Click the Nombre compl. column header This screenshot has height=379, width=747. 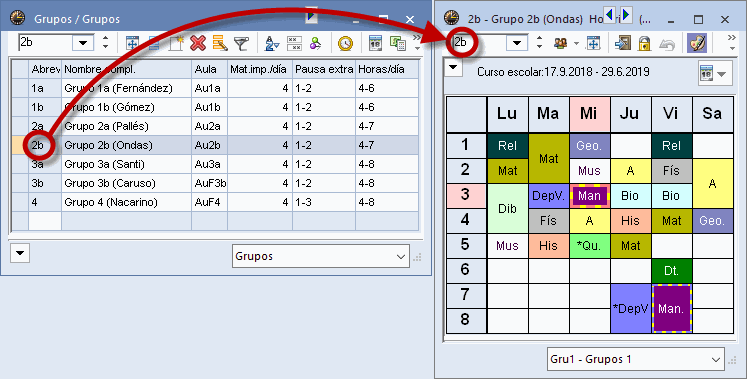(126, 70)
